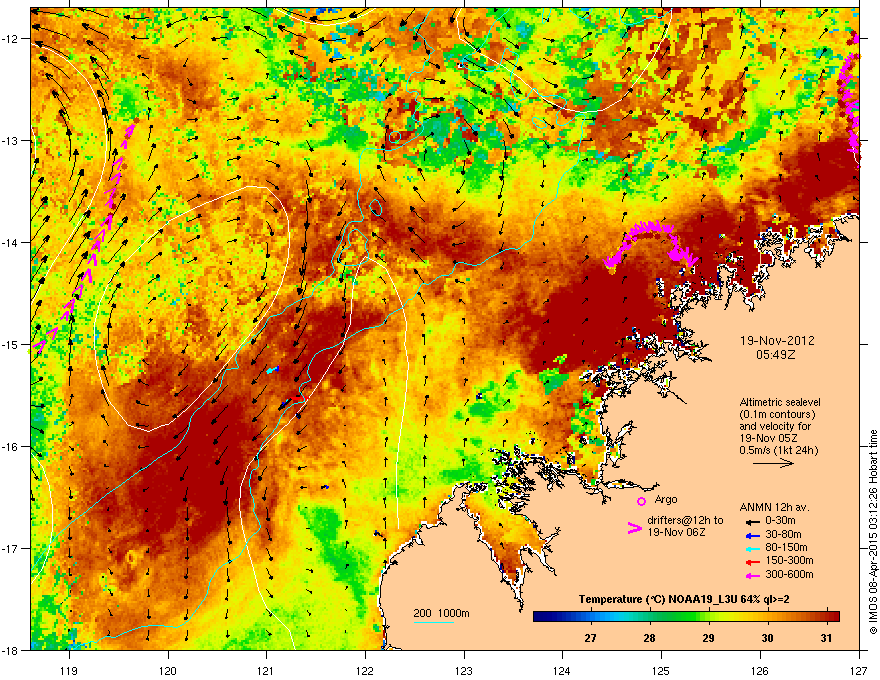The image size is (880, 680).
Task: Click the longitude axis label '122'
Action: pos(365,670)
